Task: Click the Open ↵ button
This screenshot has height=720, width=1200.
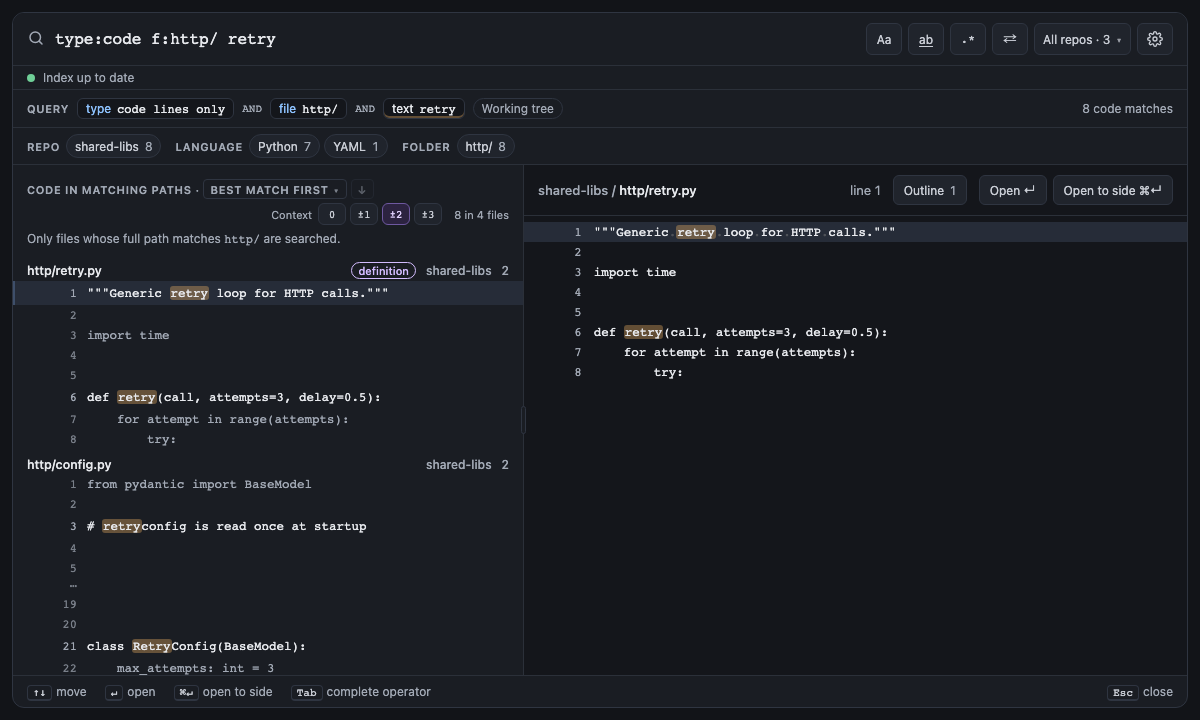Action: coord(1012,190)
